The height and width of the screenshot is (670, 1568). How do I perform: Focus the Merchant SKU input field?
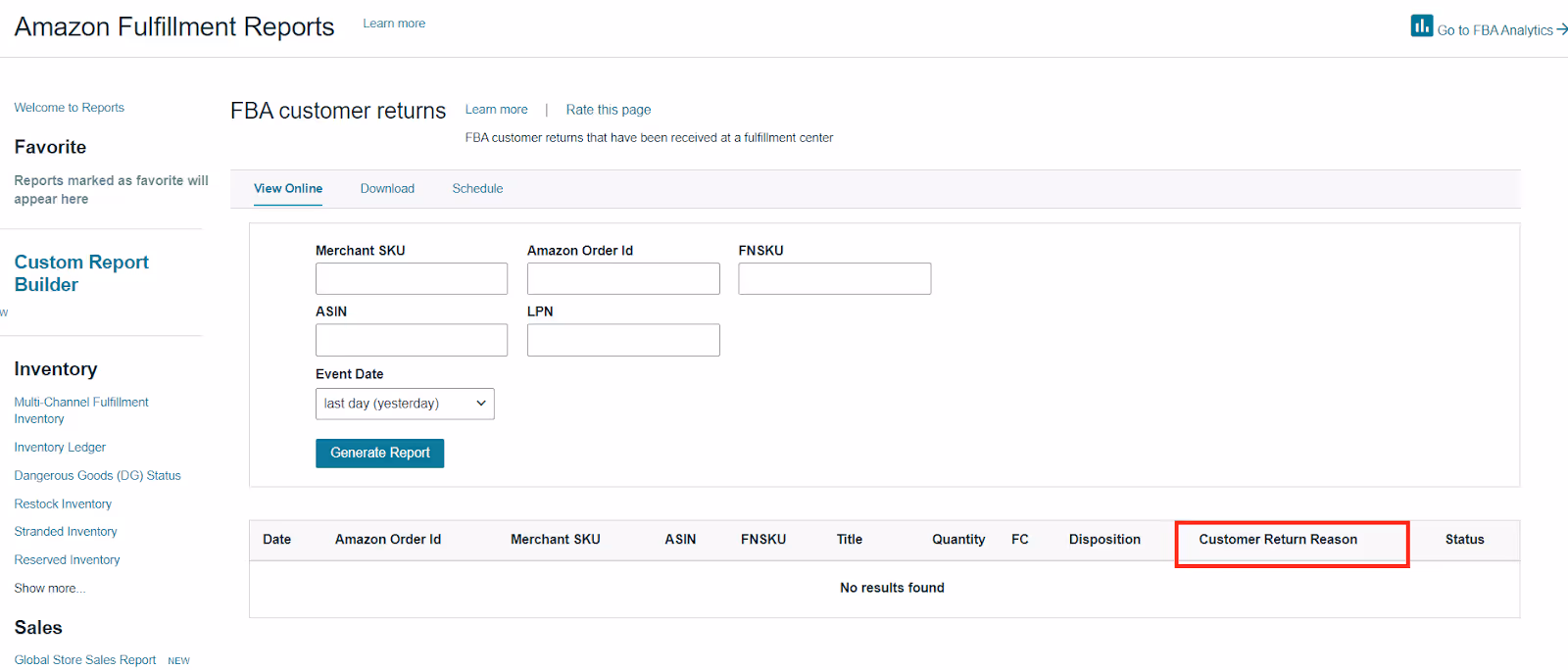coord(412,278)
